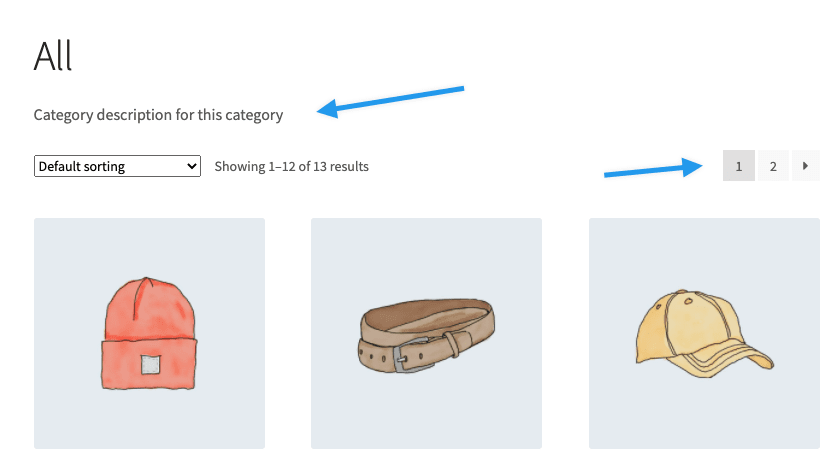The height and width of the screenshot is (471, 840).
Task: Click the "Showing 1–12 of 13 results" text
Action: click(x=291, y=167)
